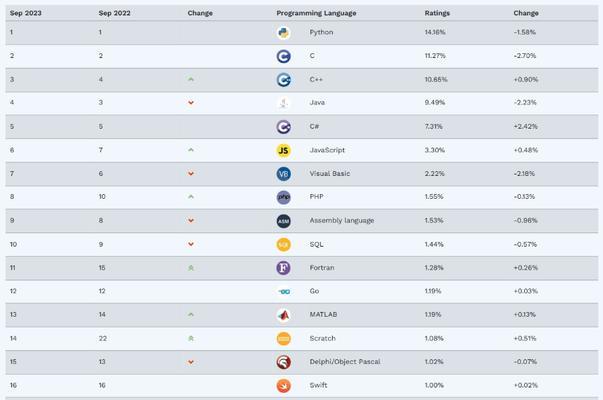Select the C++ logo icon
Viewport: 603px width, 400px height.
(283, 80)
